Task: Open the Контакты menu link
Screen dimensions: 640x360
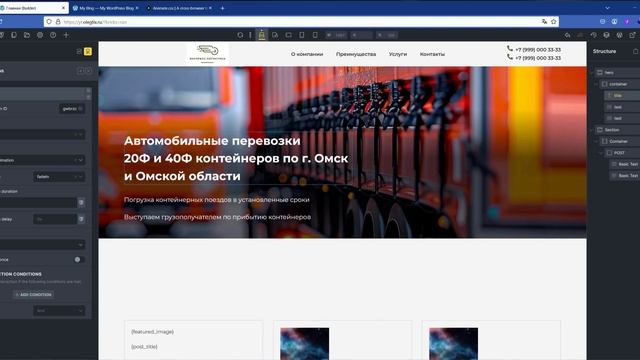Action: point(432,54)
